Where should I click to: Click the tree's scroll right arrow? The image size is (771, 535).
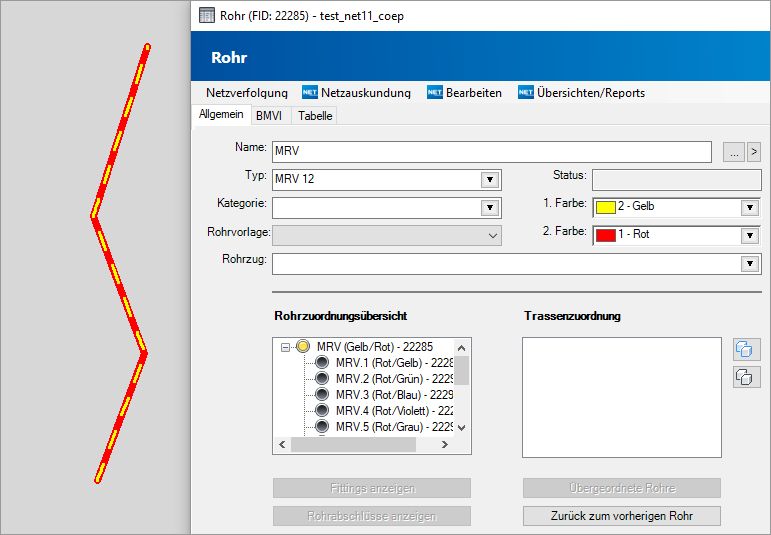click(x=445, y=445)
